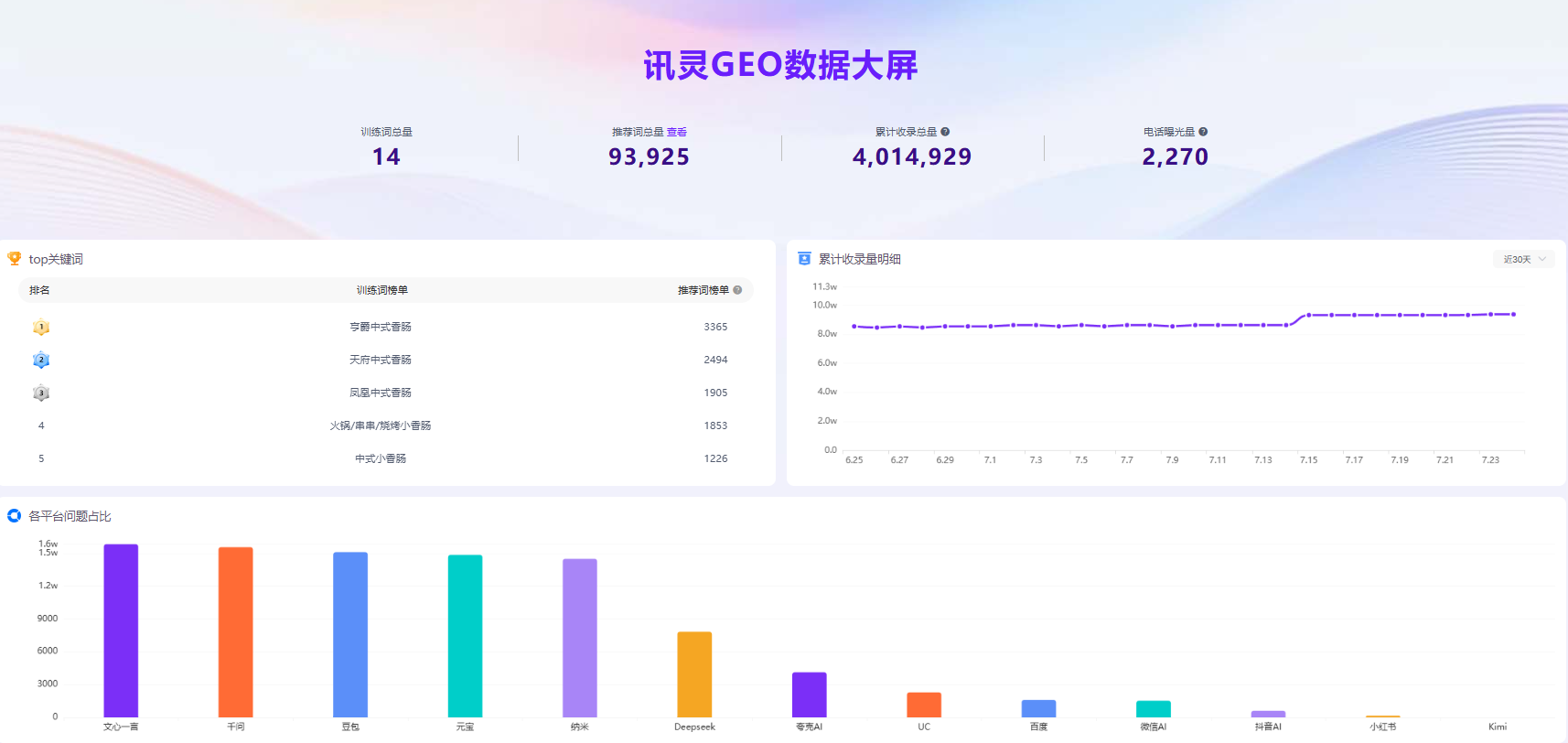Click the trophy icon beside top关键词
This screenshot has height=743, width=1568.
coord(14,259)
